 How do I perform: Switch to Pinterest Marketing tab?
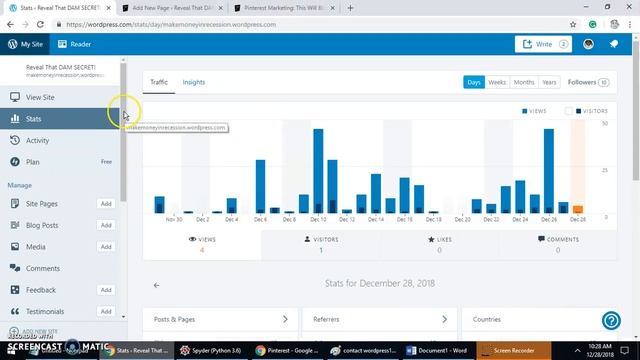pyautogui.click(x=284, y=8)
